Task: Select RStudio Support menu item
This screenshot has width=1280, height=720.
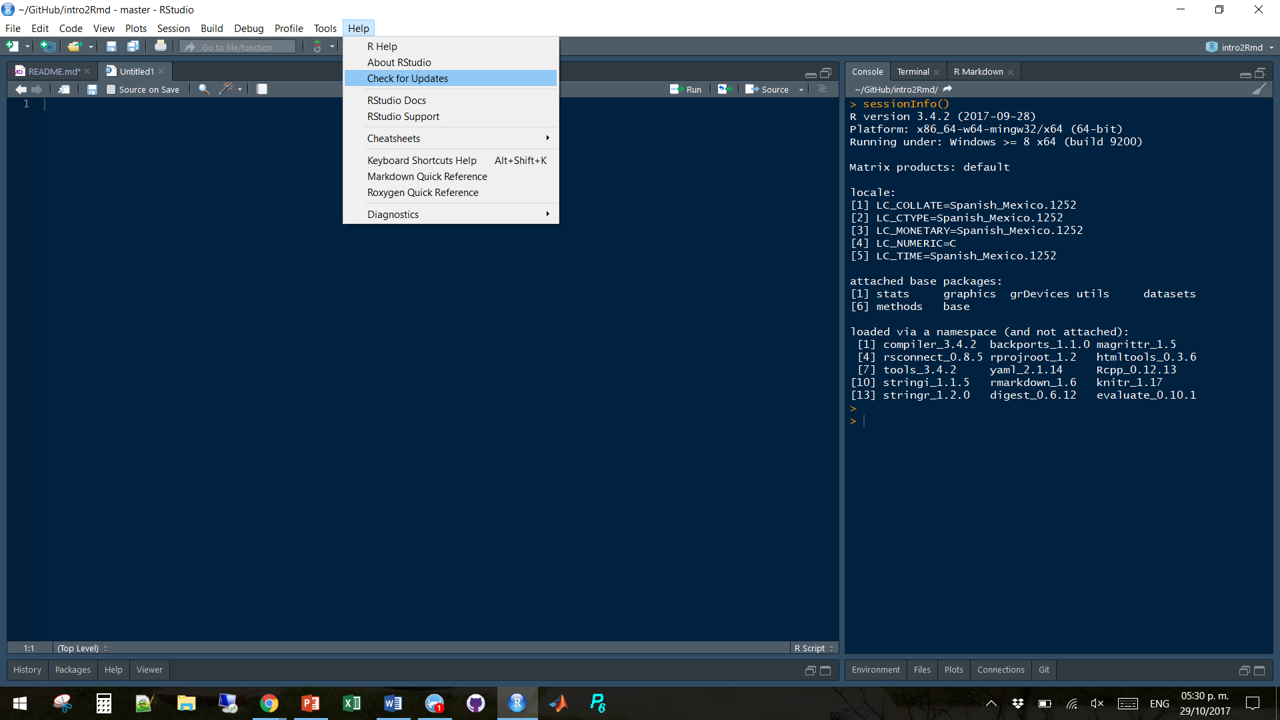Action: tap(450, 116)
